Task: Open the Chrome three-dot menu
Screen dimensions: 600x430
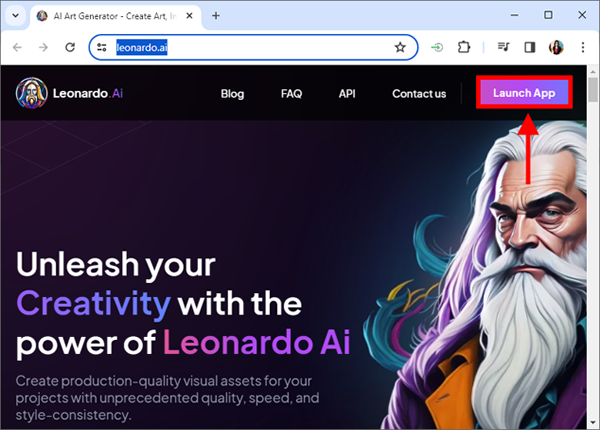Action: point(583,47)
